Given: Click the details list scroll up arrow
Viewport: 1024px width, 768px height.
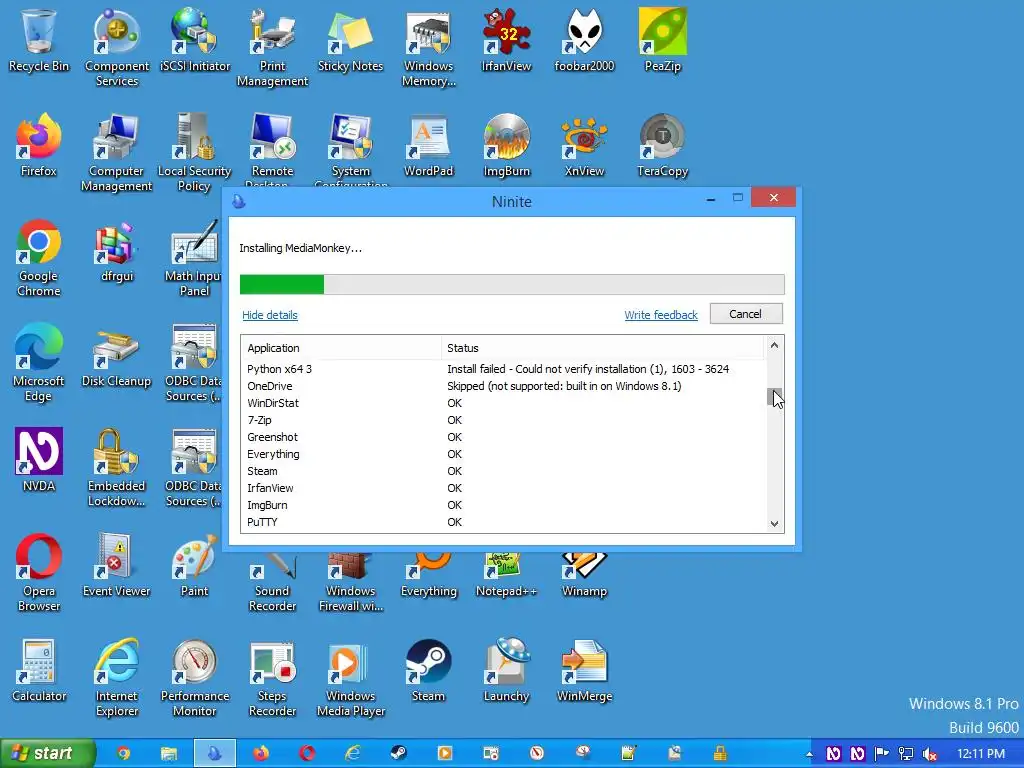Looking at the screenshot, I should (775, 345).
